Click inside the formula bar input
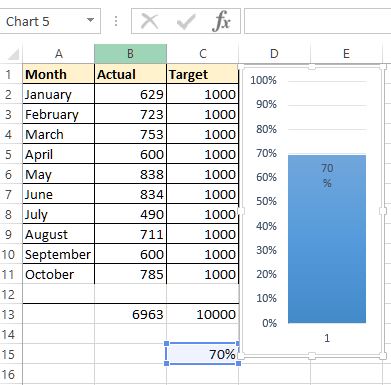The width and height of the screenshot is (391, 385). pyautogui.click(x=317, y=21)
